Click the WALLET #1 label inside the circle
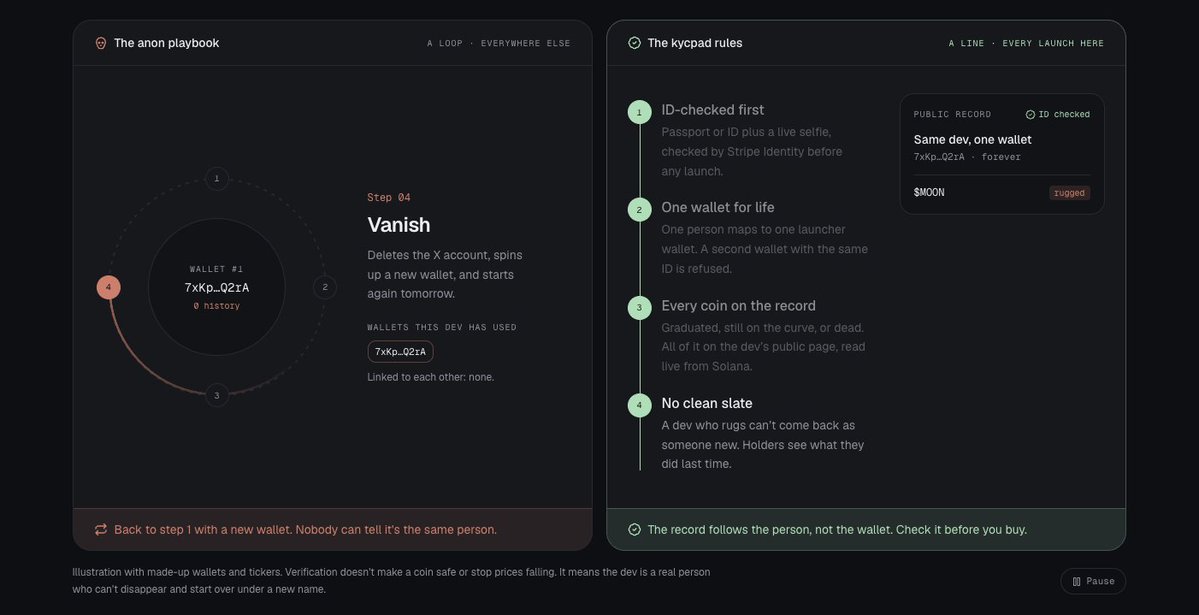Screen dimensions: 1199x615 tap(216, 269)
